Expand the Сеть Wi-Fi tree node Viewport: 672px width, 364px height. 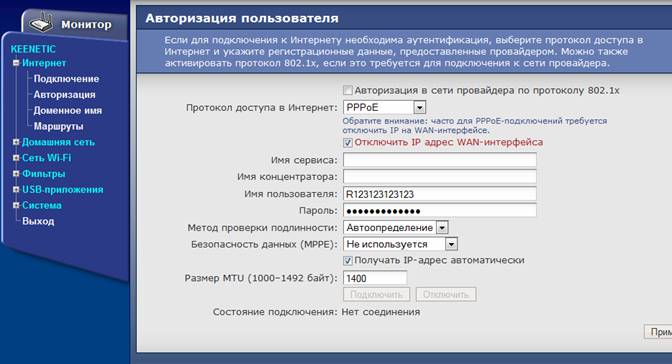(x=16, y=158)
